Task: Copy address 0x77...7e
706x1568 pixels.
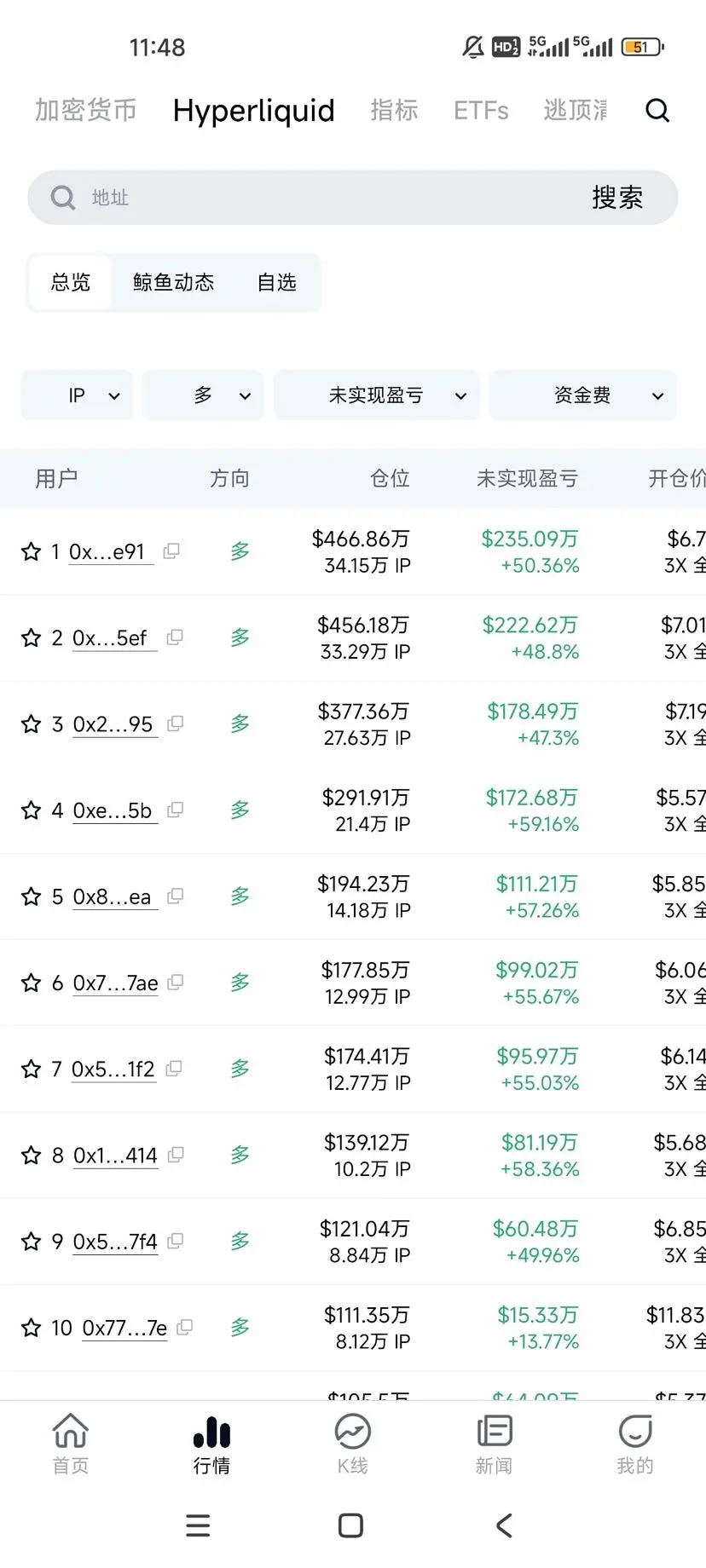Action: click(184, 1326)
